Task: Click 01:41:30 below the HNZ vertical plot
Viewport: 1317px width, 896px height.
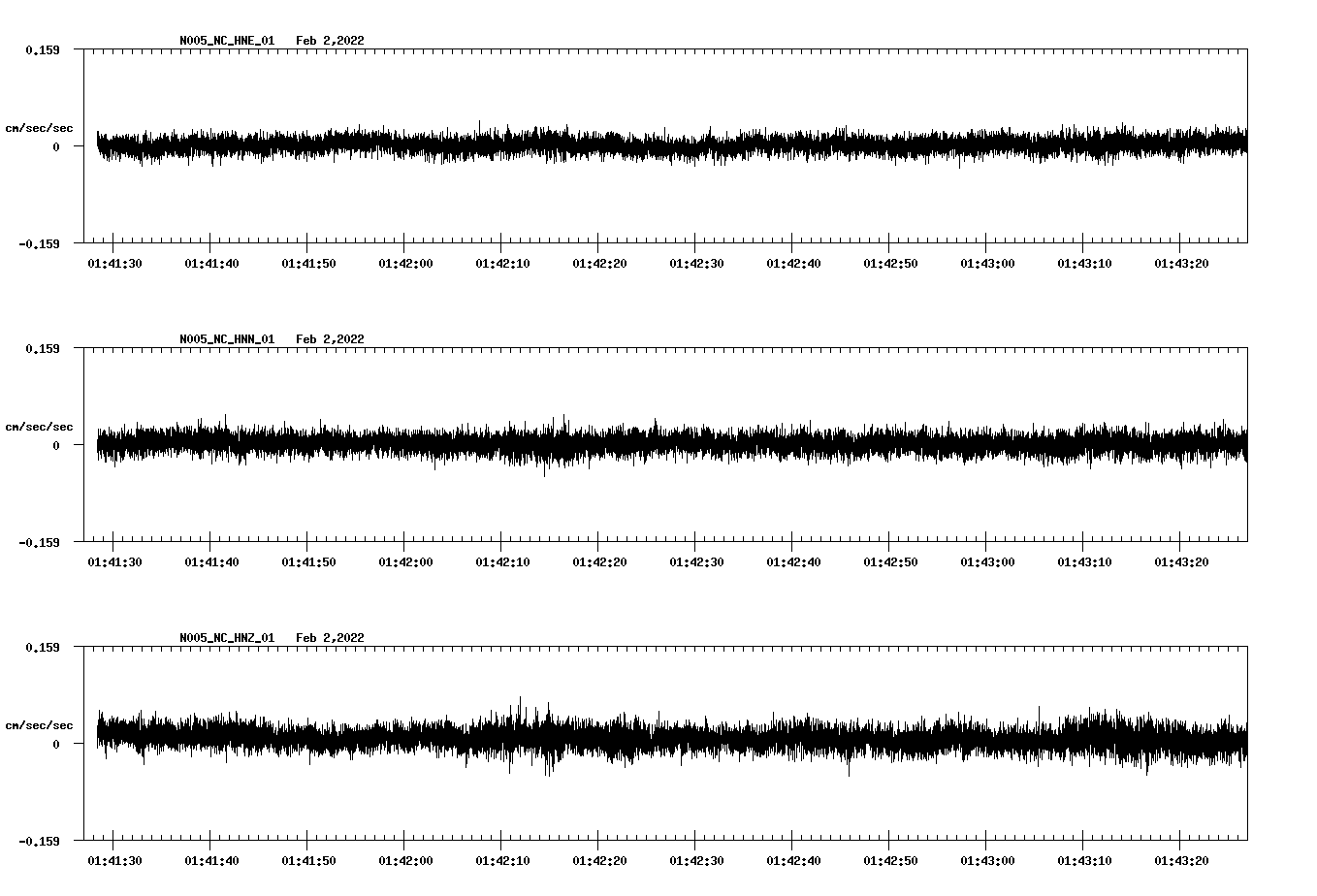Action: [114, 861]
